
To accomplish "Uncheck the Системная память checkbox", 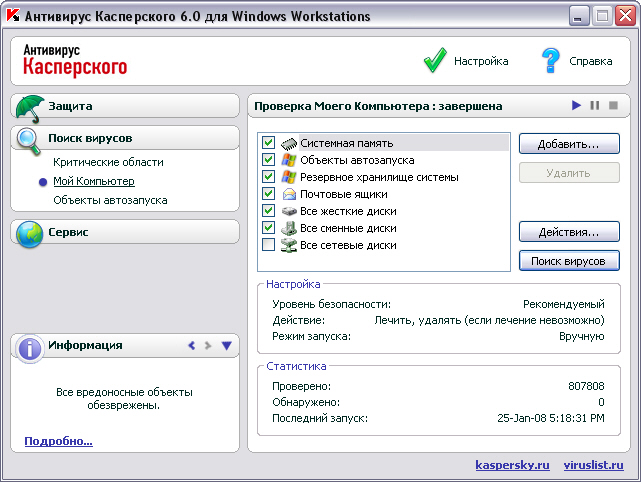I will coord(268,142).
